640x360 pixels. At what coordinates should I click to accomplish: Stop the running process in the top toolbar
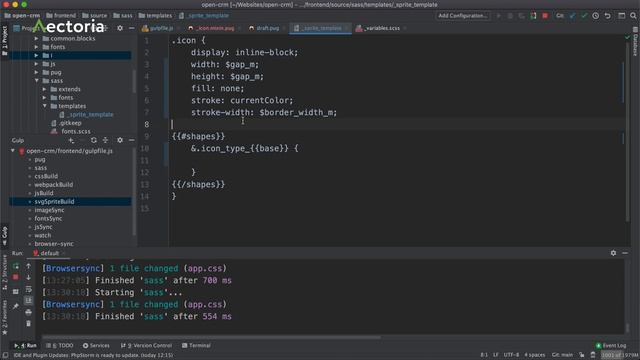coord(545,16)
